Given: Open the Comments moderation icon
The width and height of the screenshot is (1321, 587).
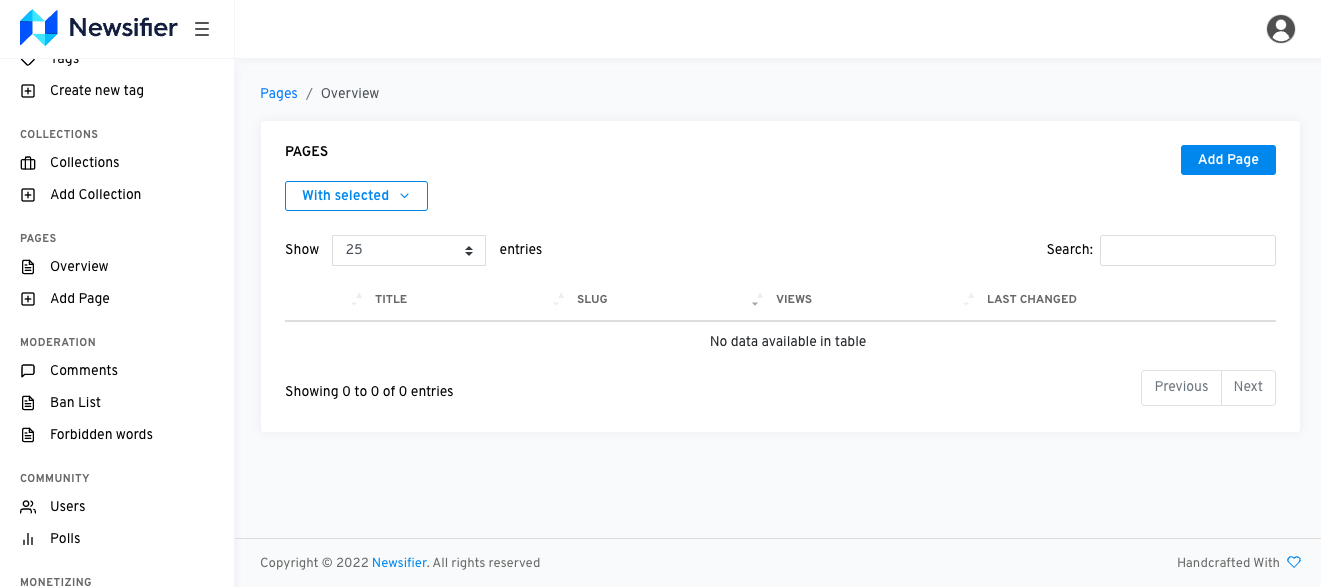Looking at the screenshot, I should (x=27, y=370).
